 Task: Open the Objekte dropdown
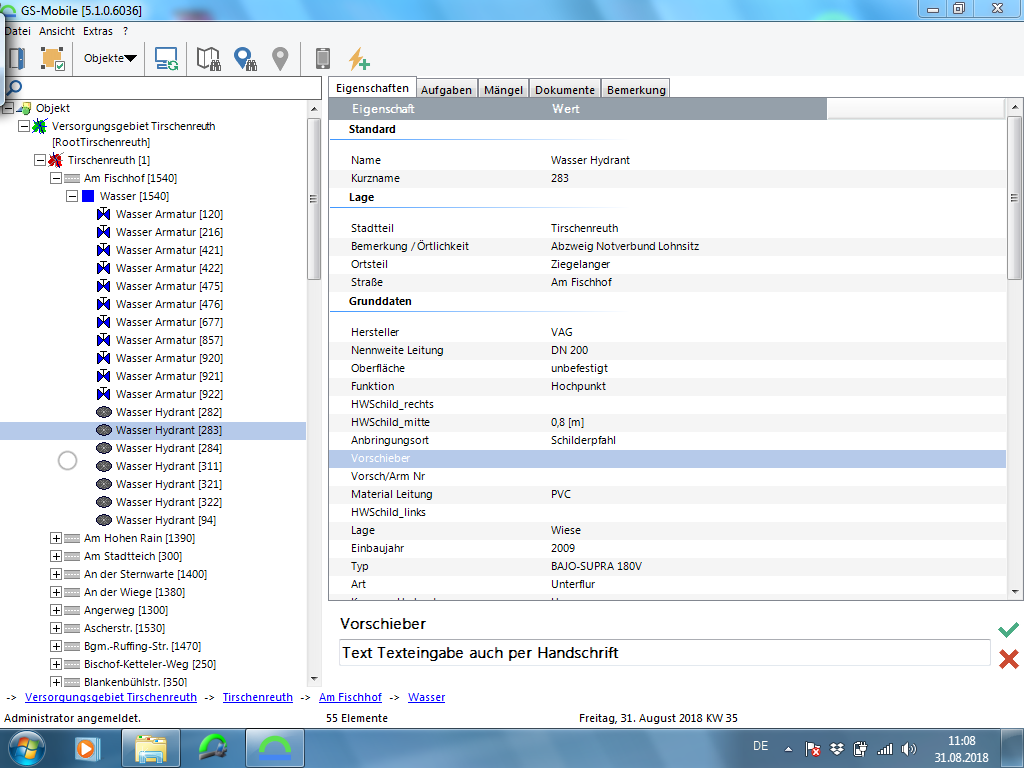point(110,59)
